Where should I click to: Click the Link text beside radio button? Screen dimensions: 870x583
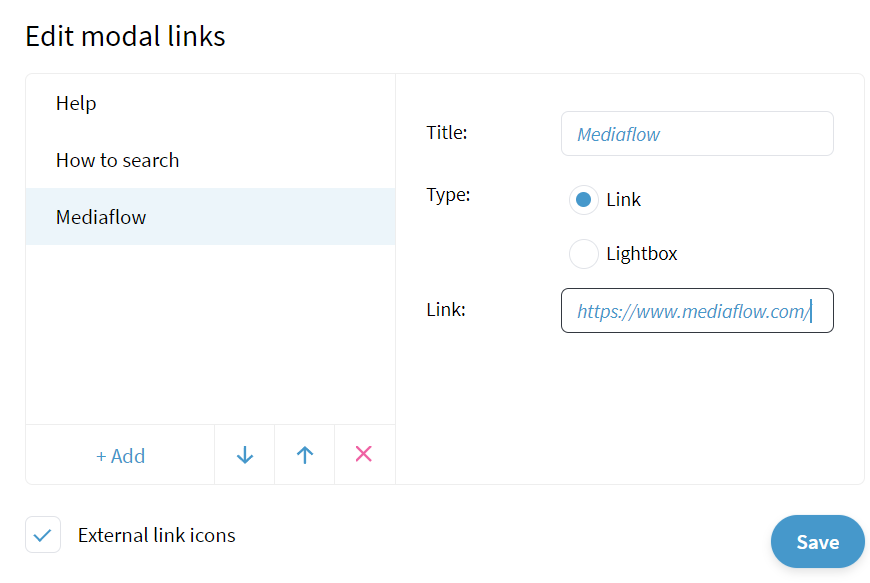(x=623, y=200)
